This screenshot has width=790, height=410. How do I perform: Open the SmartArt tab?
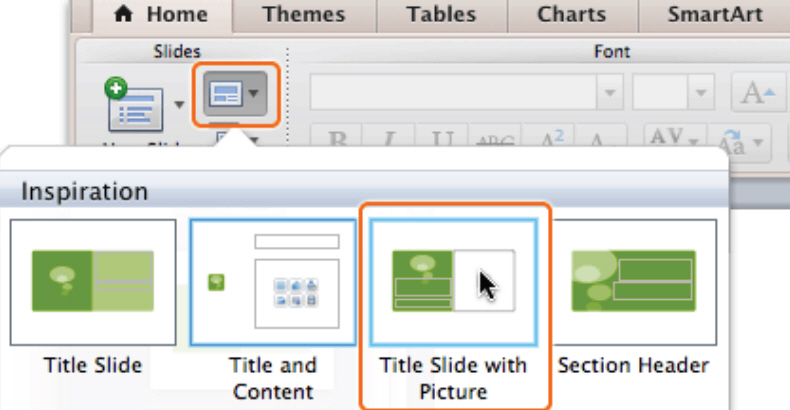tap(714, 15)
